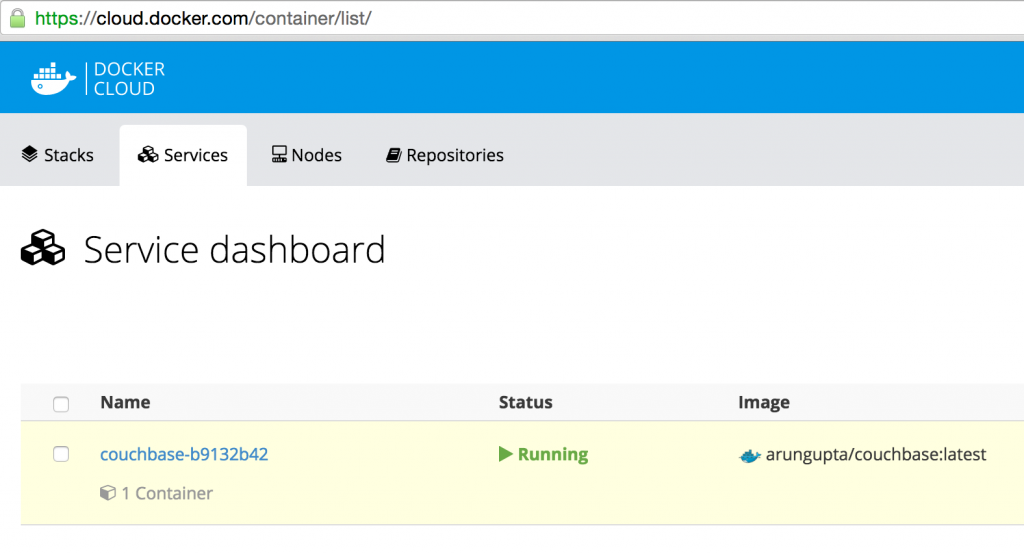This screenshot has width=1024, height=554.
Task: Click the arungupta/couchbase:latest image name
Action: [876, 454]
